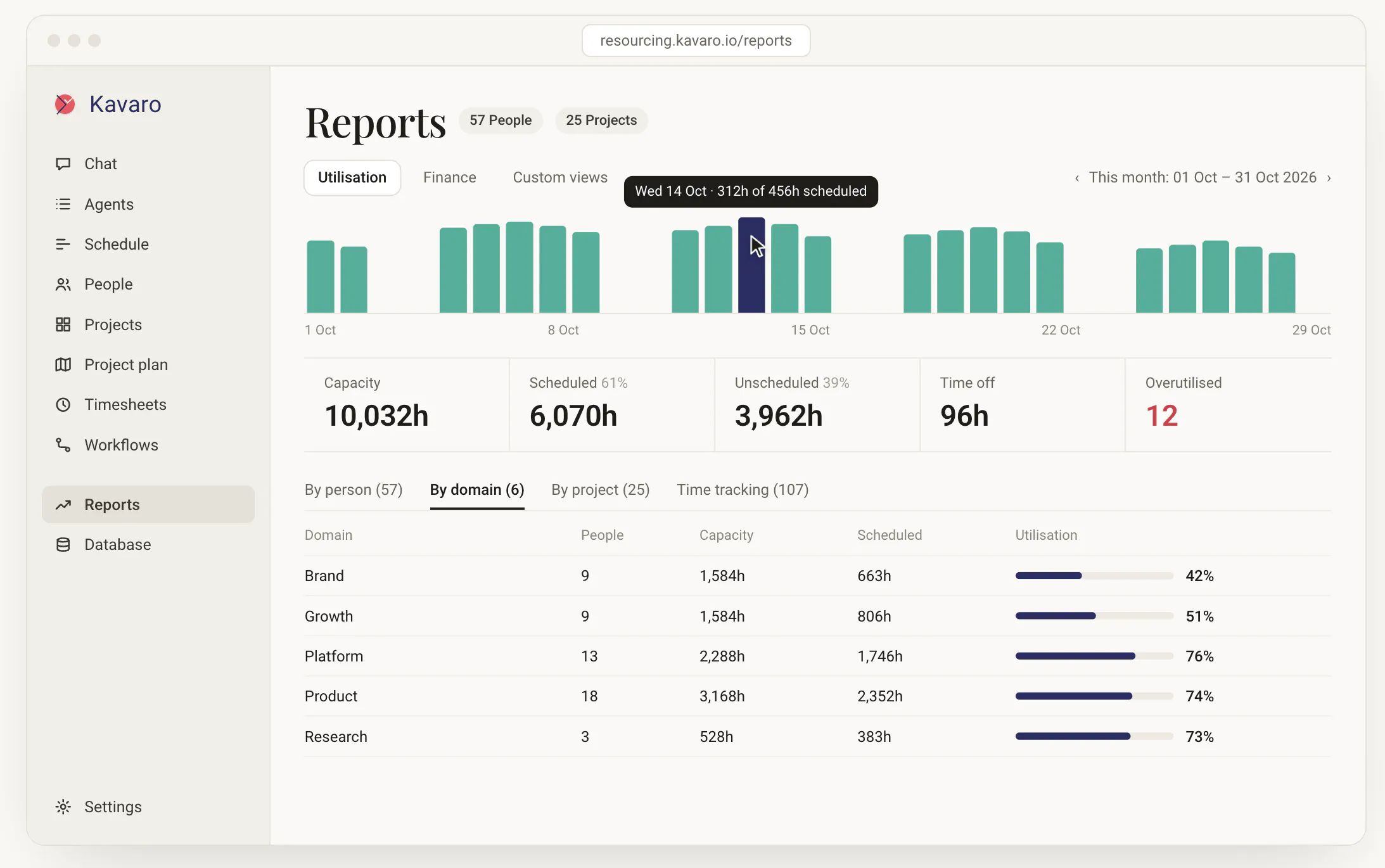Open the Time tracking (107) tab
1385x868 pixels.
pyautogui.click(x=743, y=490)
